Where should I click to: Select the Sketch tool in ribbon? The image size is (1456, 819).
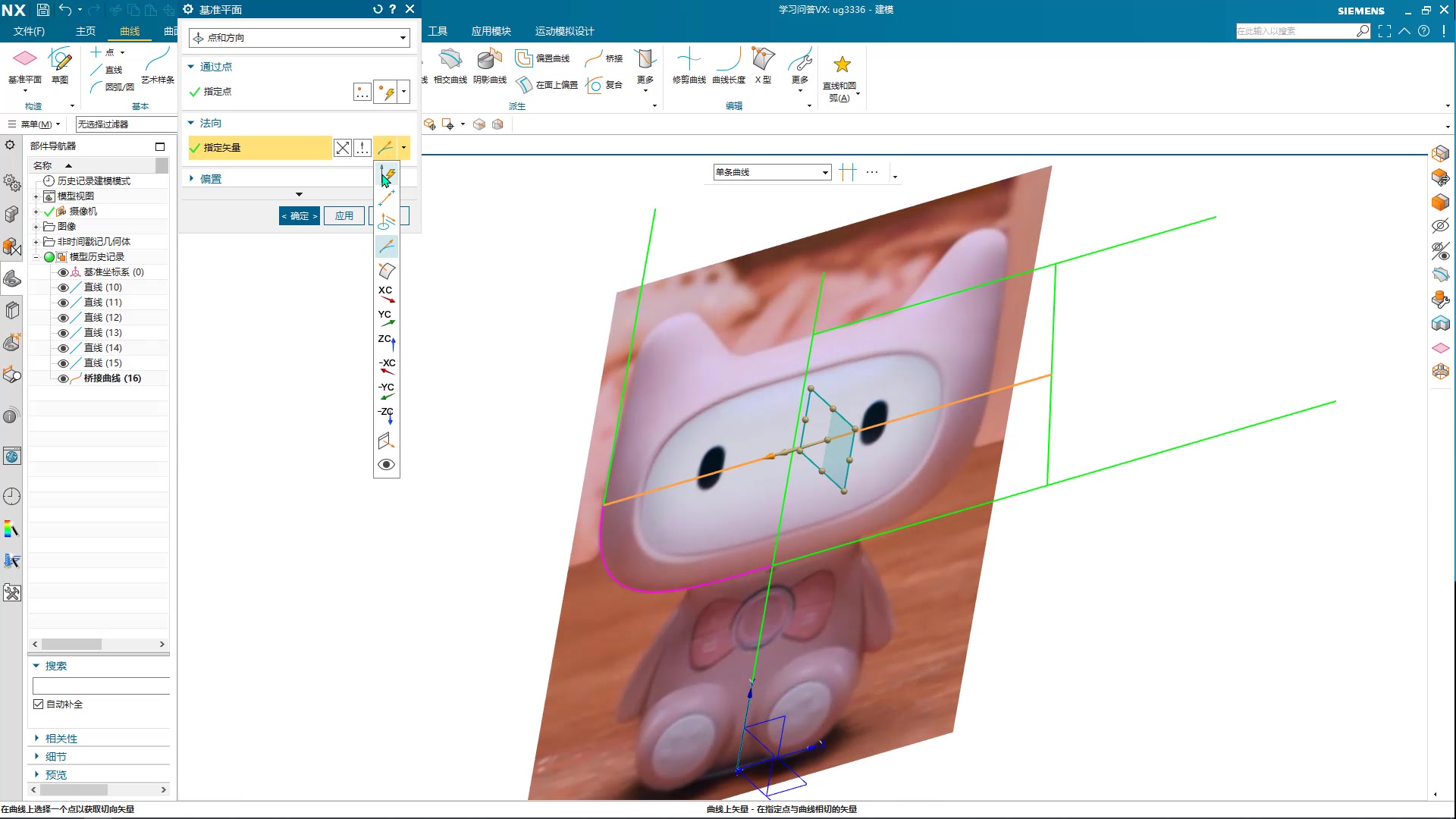point(60,65)
